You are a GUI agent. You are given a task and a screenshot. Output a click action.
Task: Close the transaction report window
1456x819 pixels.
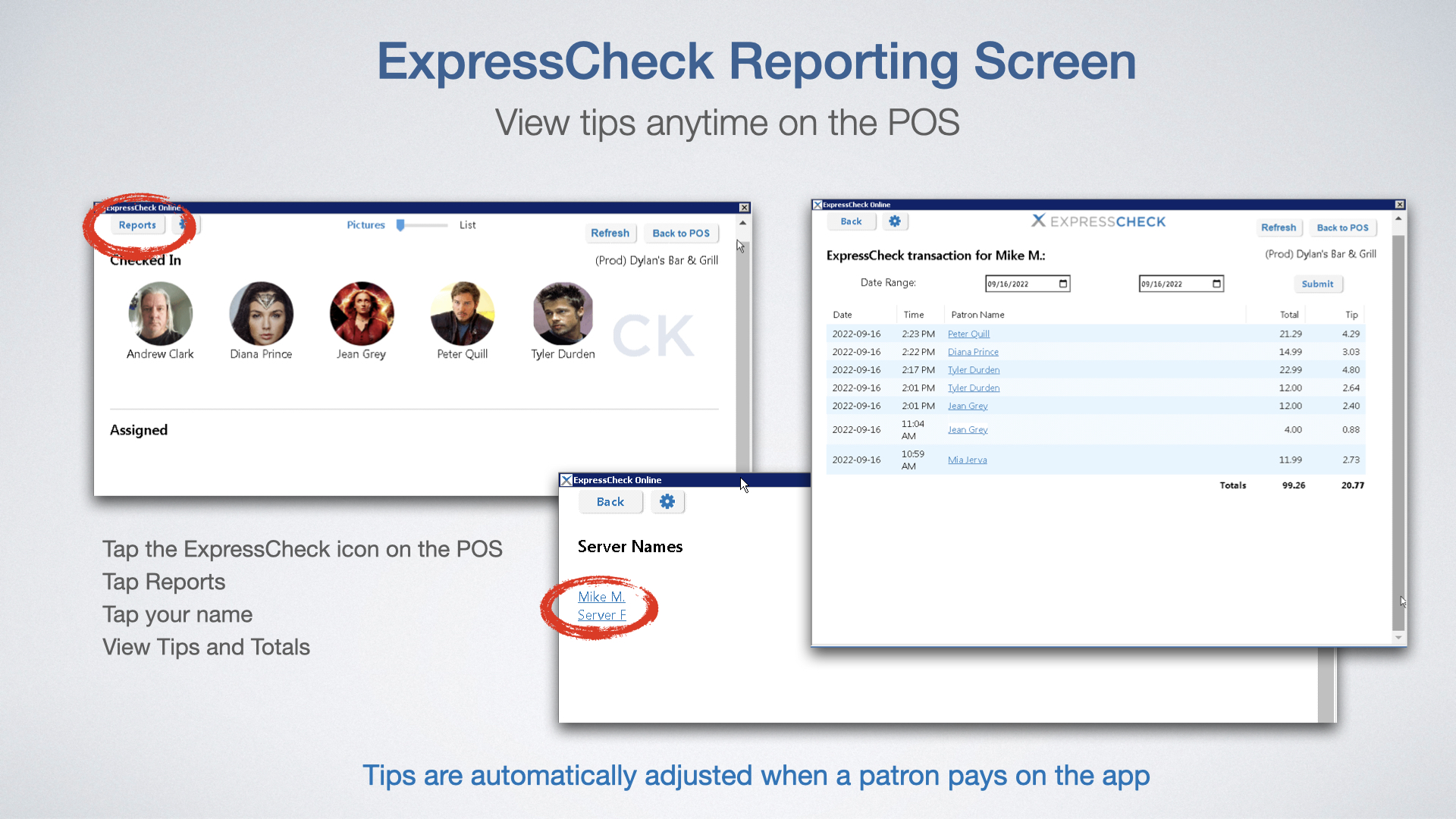[x=1400, y=205]
